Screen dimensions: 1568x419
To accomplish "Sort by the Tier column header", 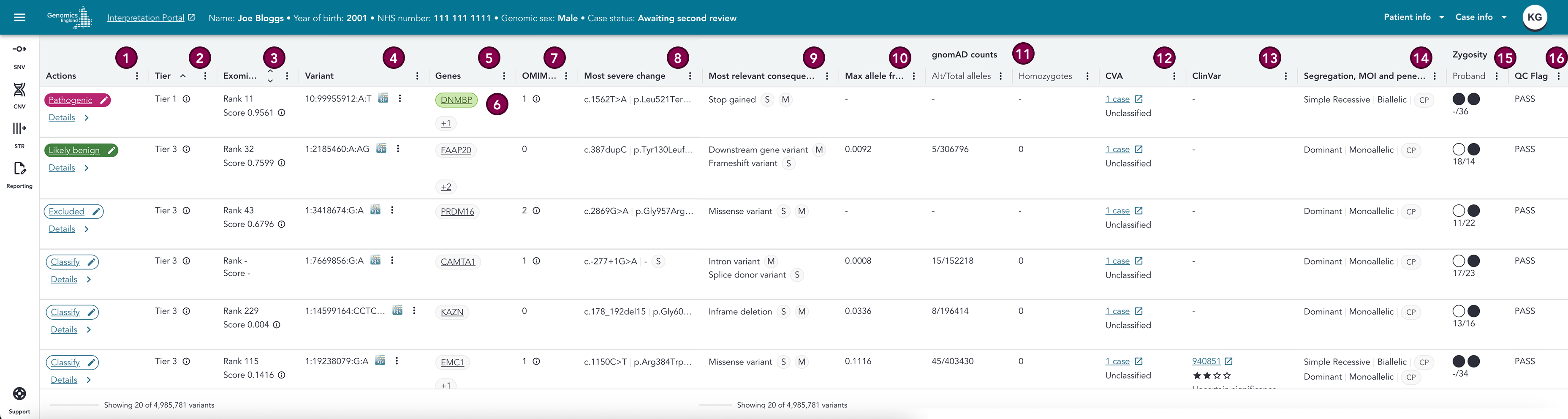I will point(163,76).
